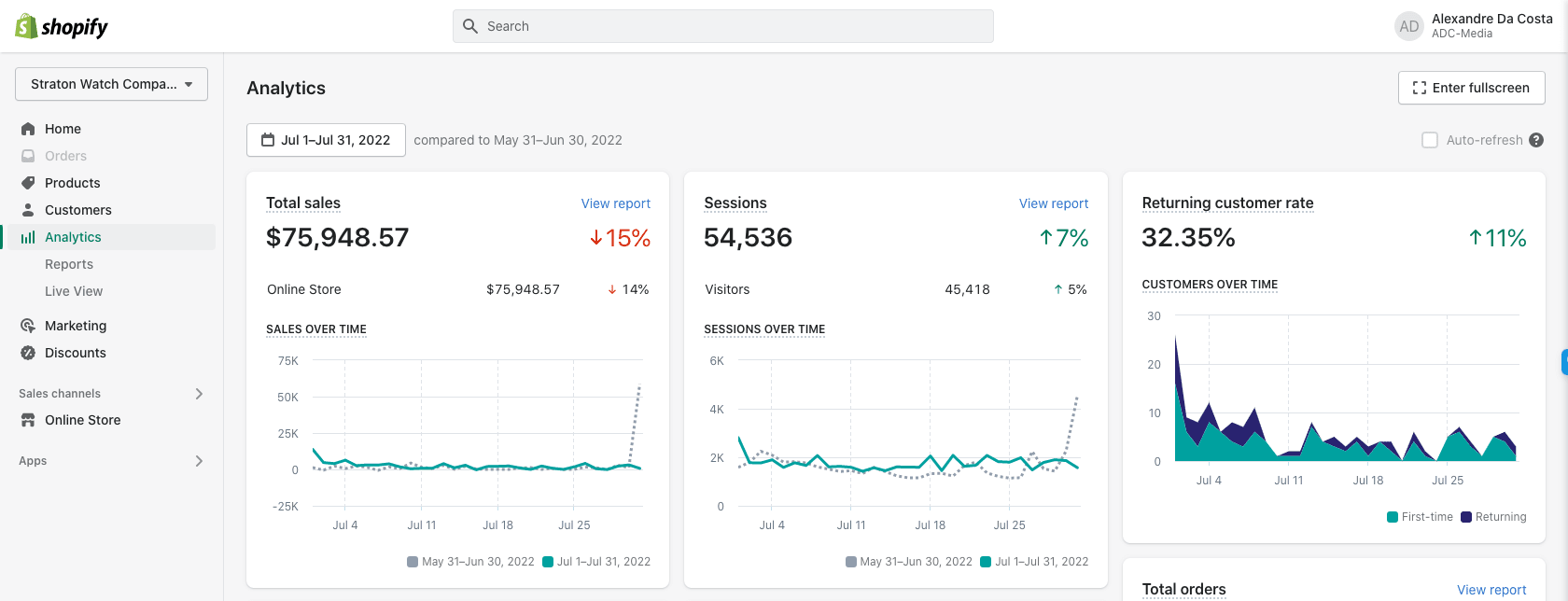Click the Home icon in sidebar
Screen dimensions: 1568x601
coord(28,129)
